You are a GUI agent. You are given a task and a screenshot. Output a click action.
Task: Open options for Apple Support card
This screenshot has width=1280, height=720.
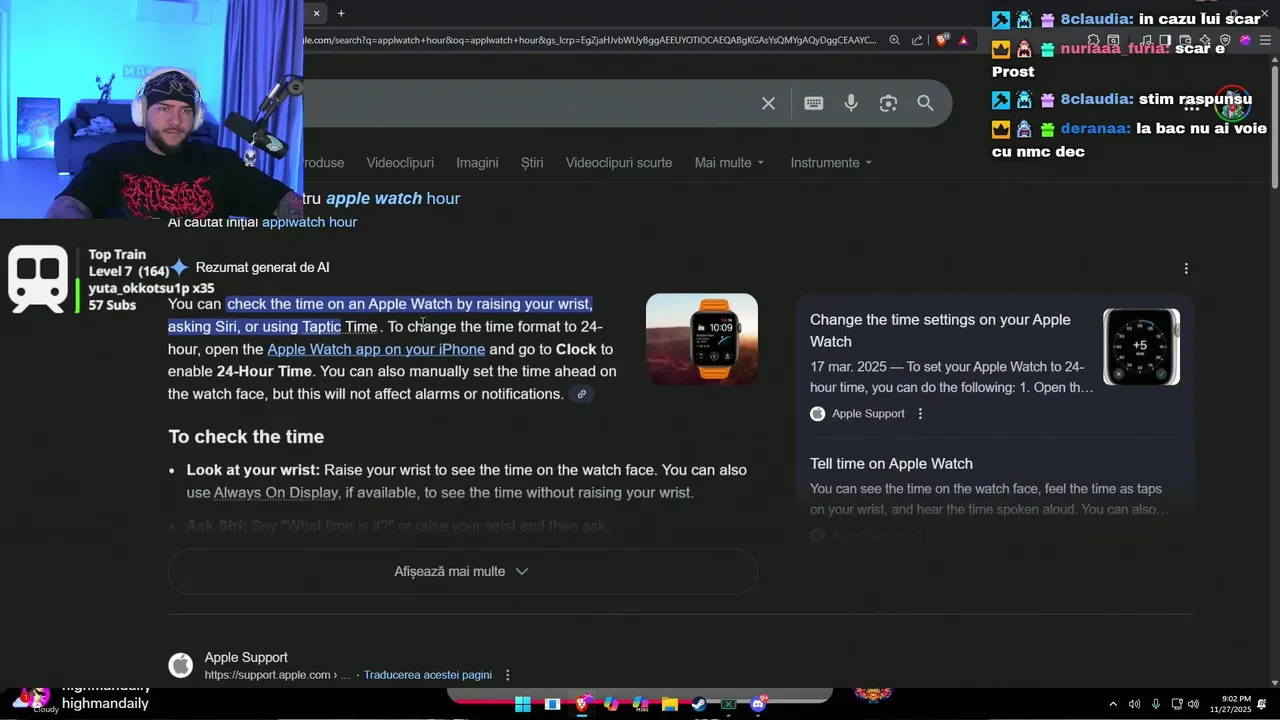coord(920,414)
